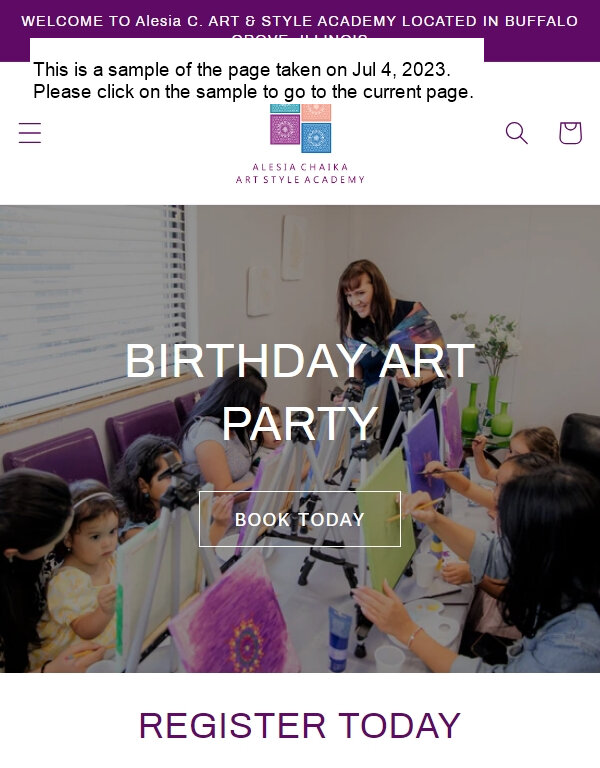Click the sample page notice text
The image size is (600, 768).
(254, 80)
